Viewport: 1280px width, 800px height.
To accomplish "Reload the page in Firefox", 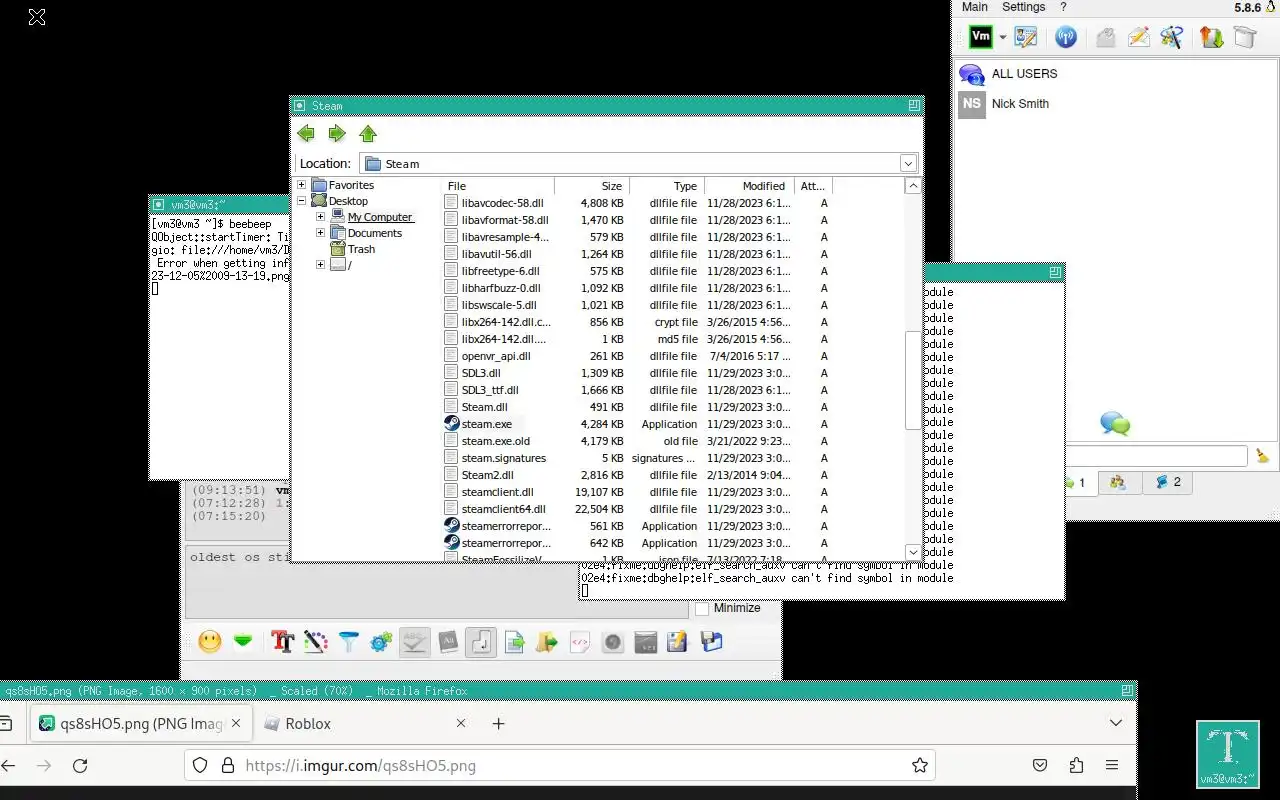I will [80, 765].
